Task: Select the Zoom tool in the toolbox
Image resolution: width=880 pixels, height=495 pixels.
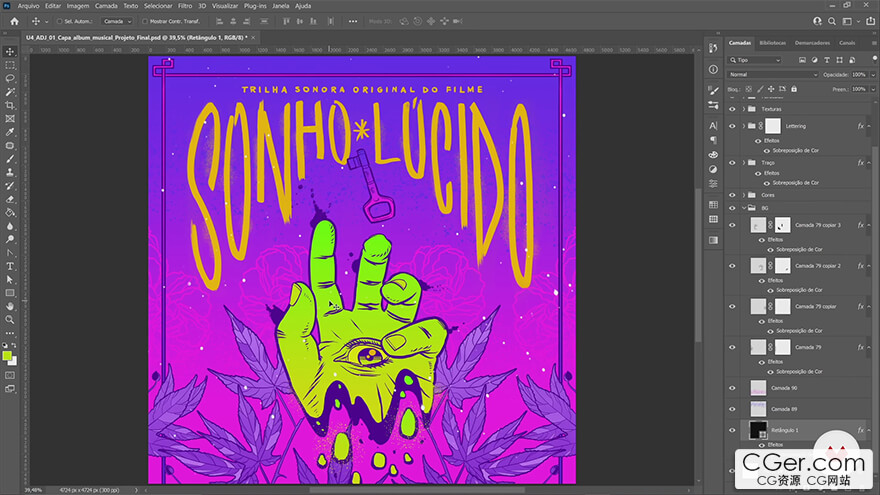Action: click(10, 320)
